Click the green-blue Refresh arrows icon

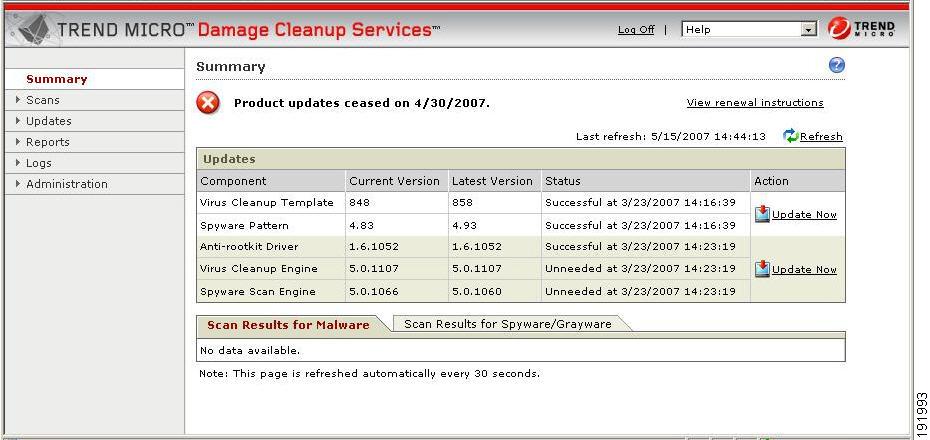click(x=791, y=136)
